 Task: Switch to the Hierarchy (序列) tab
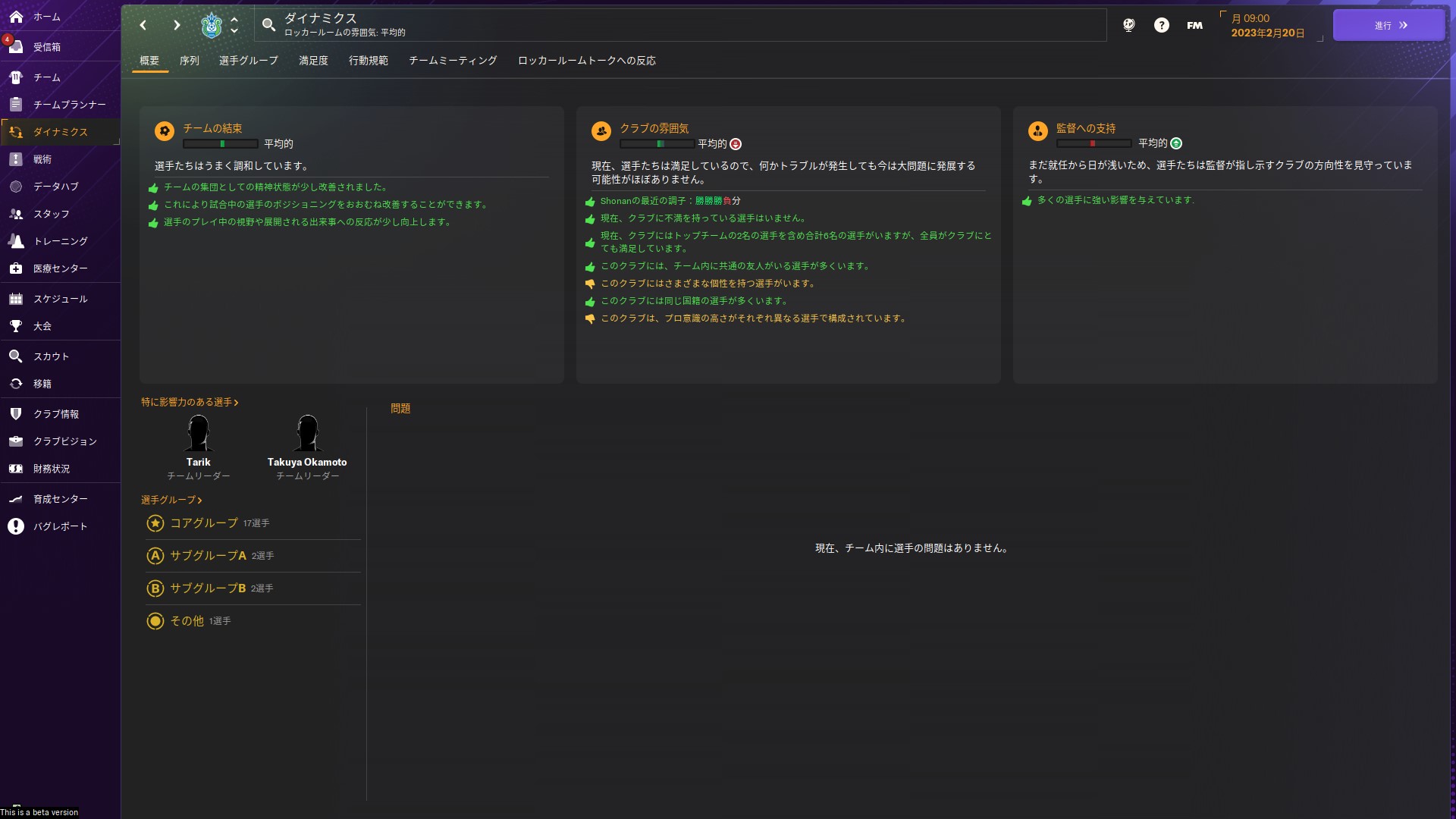pos(189,61)
